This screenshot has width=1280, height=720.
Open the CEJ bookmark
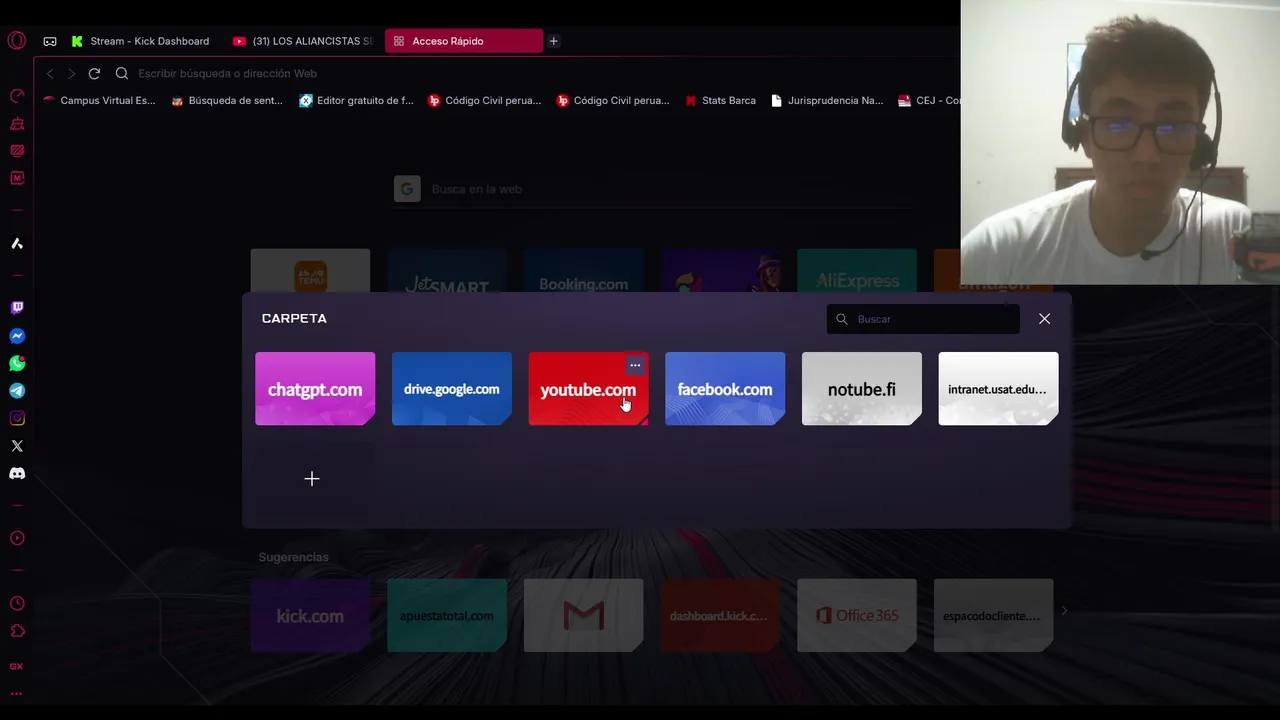(x=929, y=100)
